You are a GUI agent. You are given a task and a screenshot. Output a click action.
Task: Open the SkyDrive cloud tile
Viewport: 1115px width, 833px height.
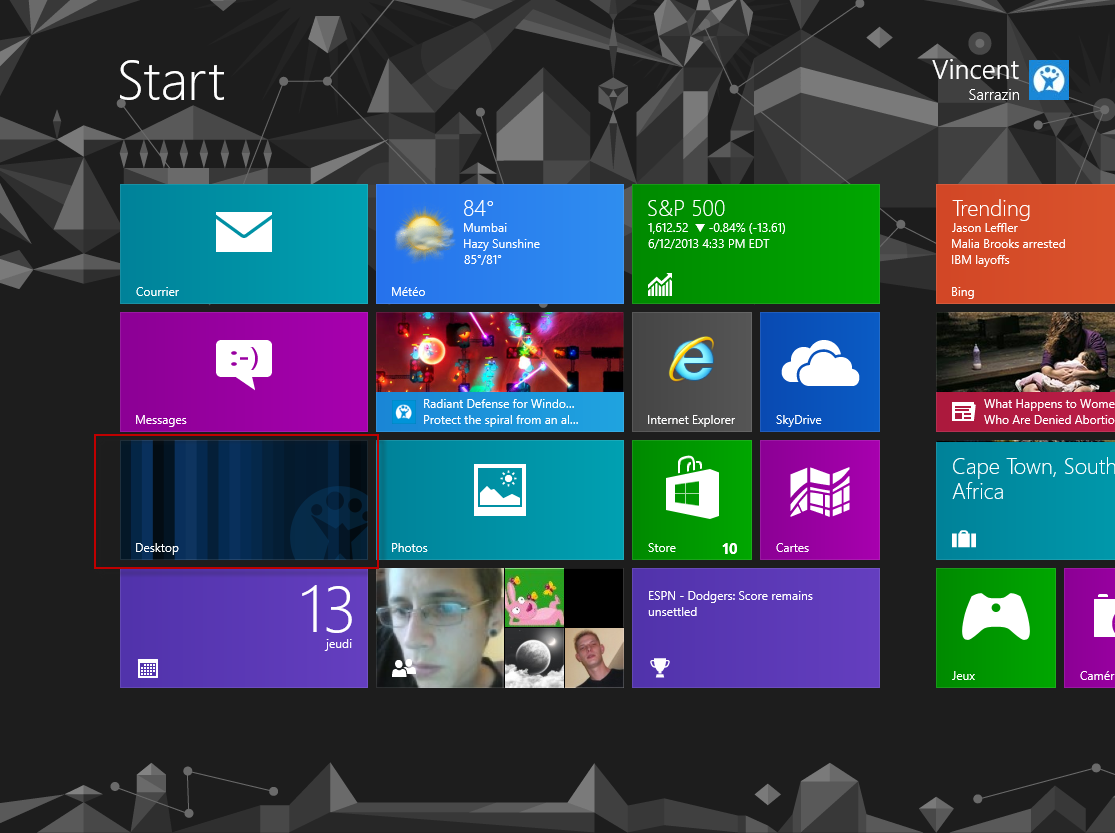[819, 371]
